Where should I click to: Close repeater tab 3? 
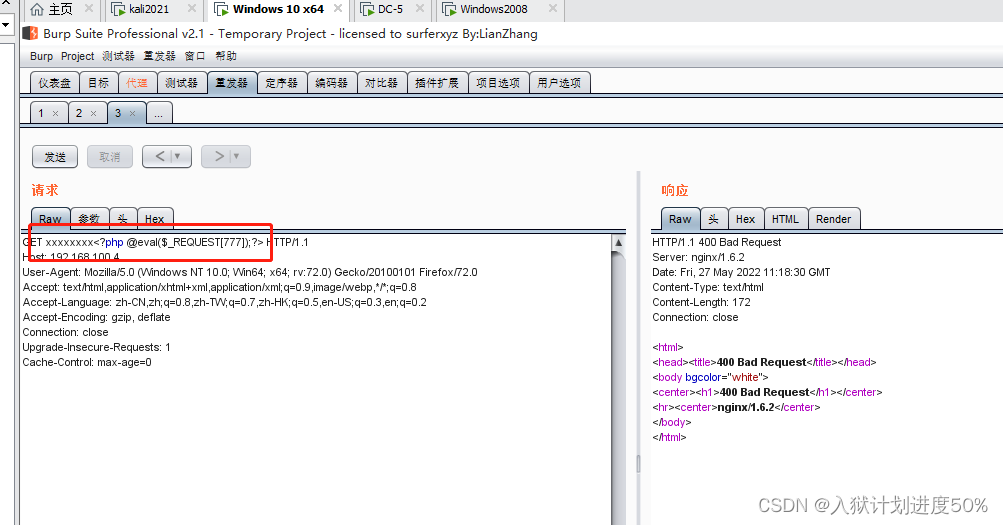(132, 114)
